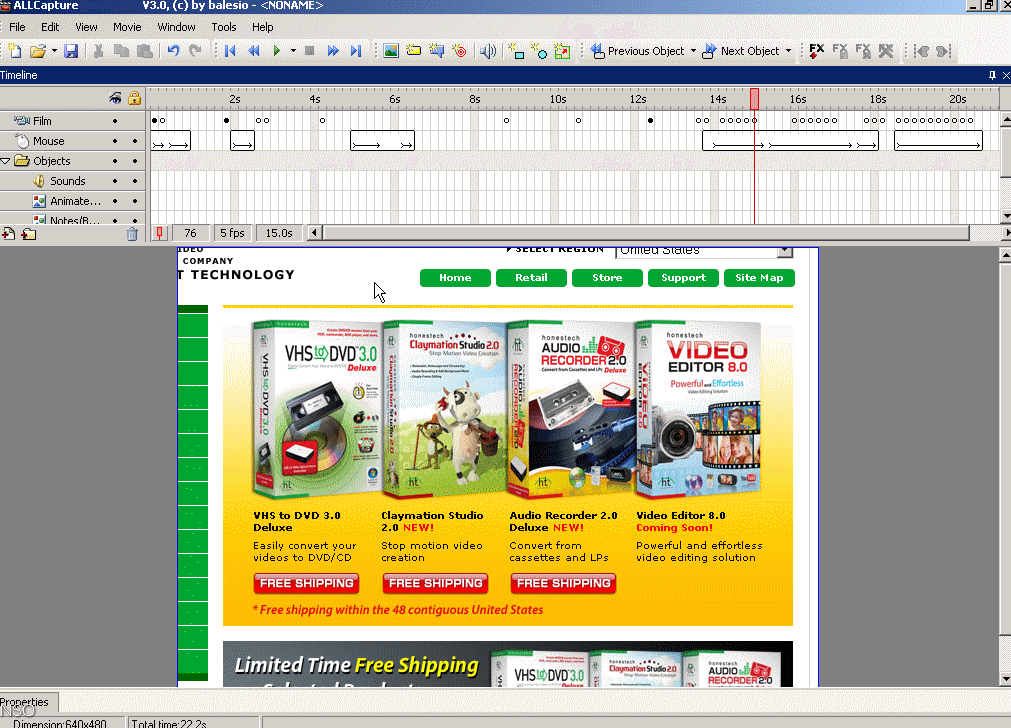The width and height of the screenshot is (1011, 728).
Task: Insert an image object
Action: coord(391,51)
